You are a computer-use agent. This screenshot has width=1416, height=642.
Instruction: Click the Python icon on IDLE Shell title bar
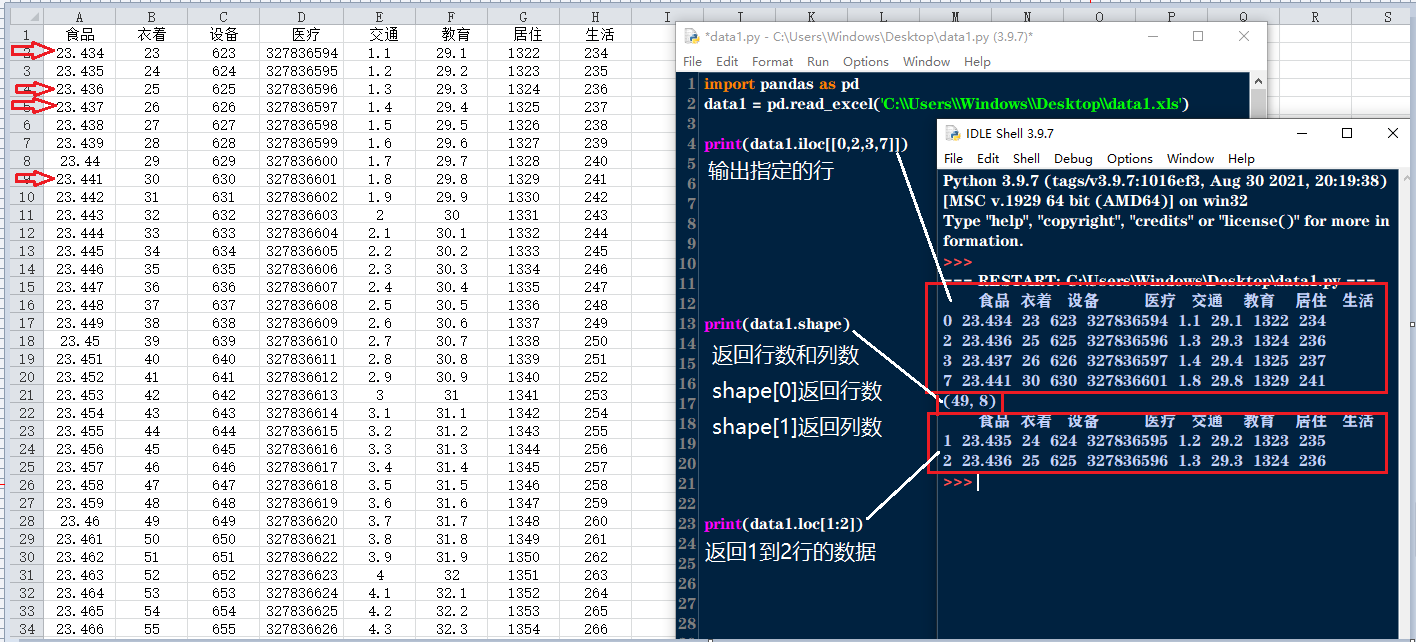952,133
